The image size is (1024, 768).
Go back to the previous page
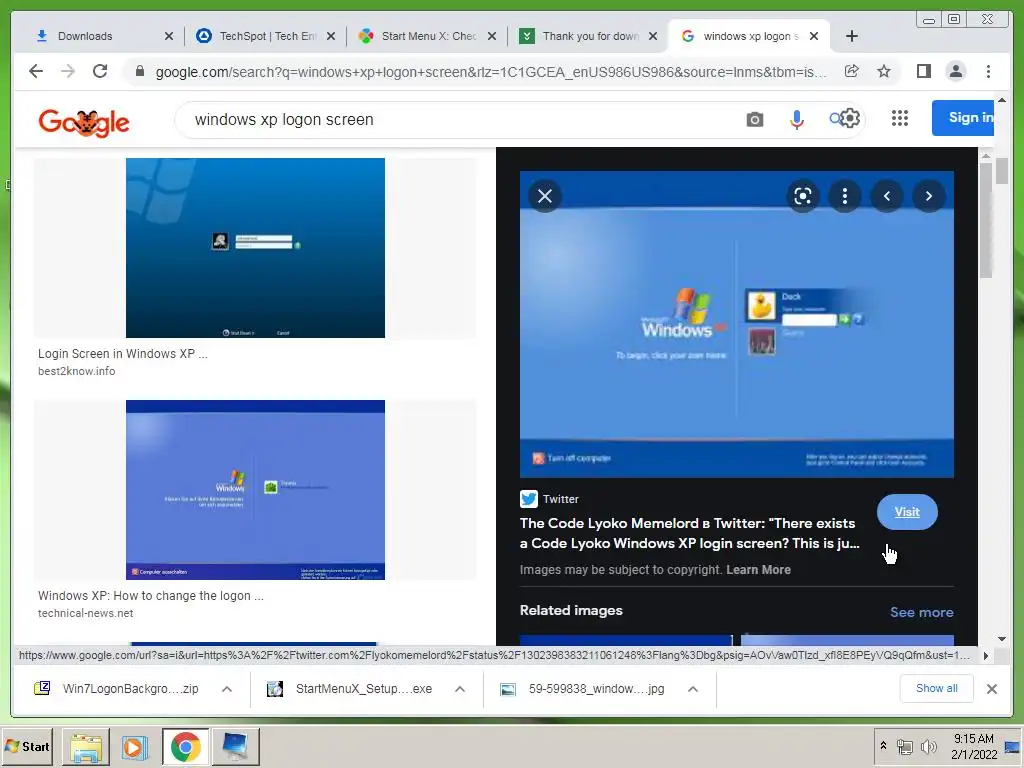click(36, 71)
